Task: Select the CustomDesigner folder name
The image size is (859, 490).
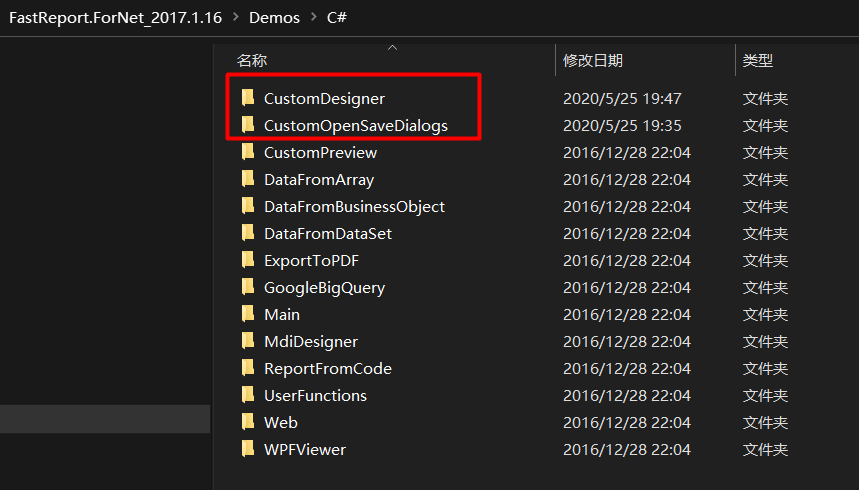Action: (x=324, y=99)
